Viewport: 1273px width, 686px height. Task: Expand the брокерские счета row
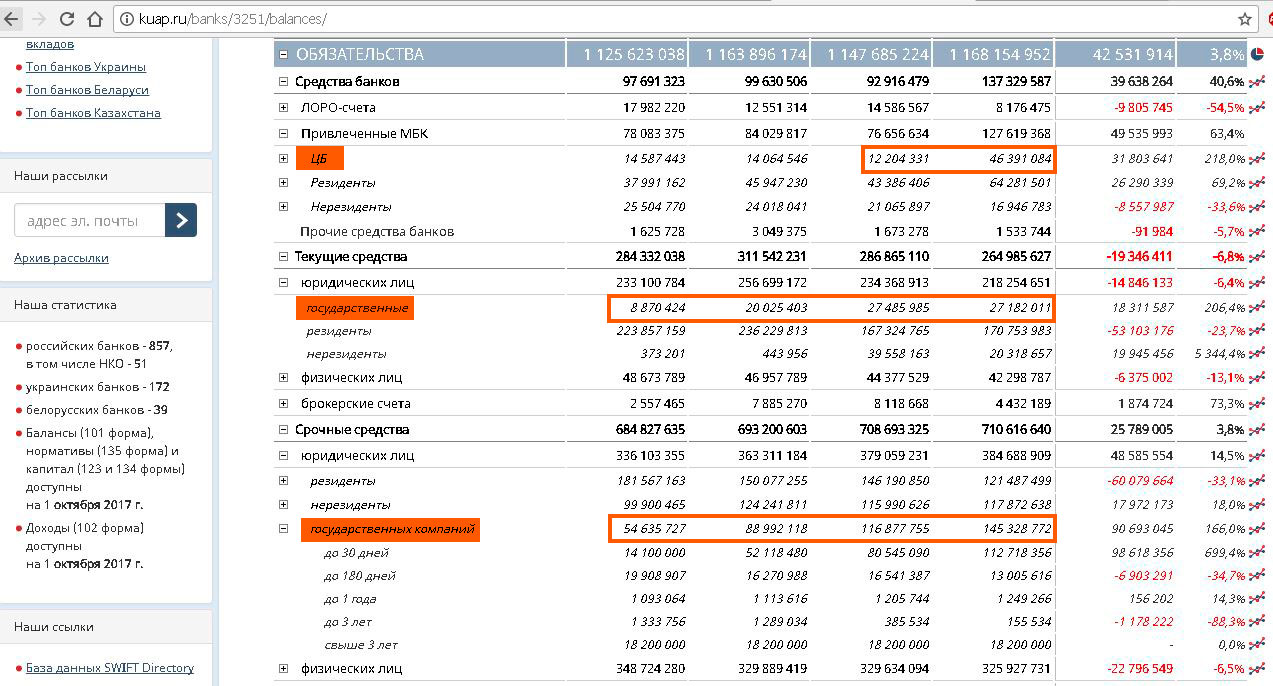coord(283,404)
